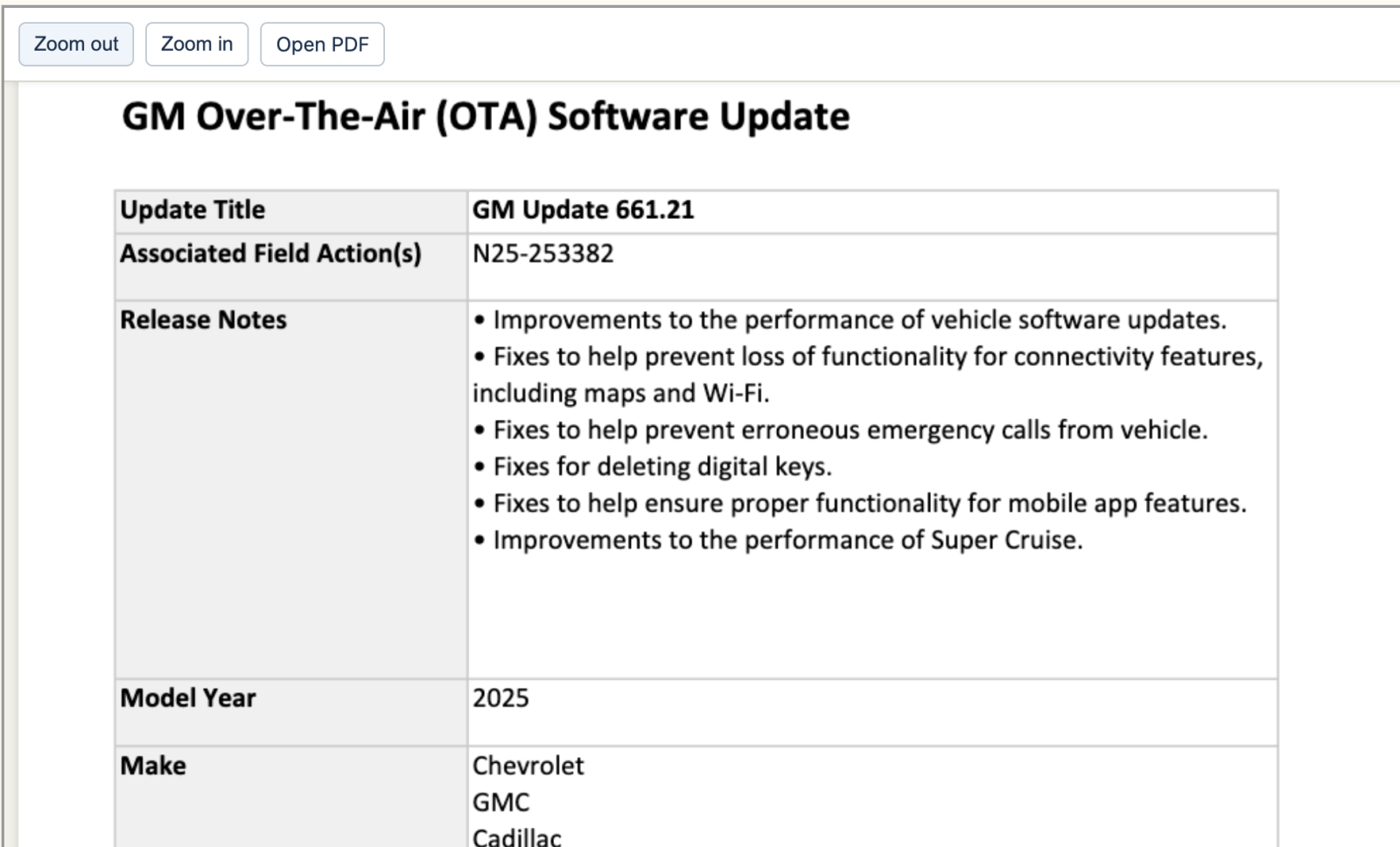
Task: Click the 'Release Notes' row label
Action: coord(203,320)
